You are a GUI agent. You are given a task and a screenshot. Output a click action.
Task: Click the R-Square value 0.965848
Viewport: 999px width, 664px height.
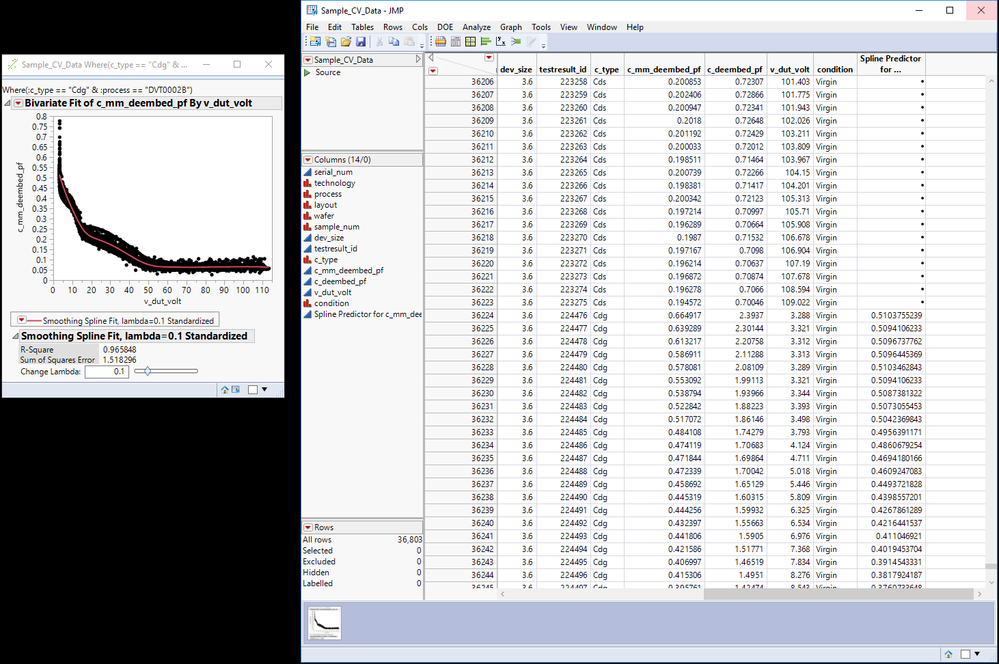(119, 349)
